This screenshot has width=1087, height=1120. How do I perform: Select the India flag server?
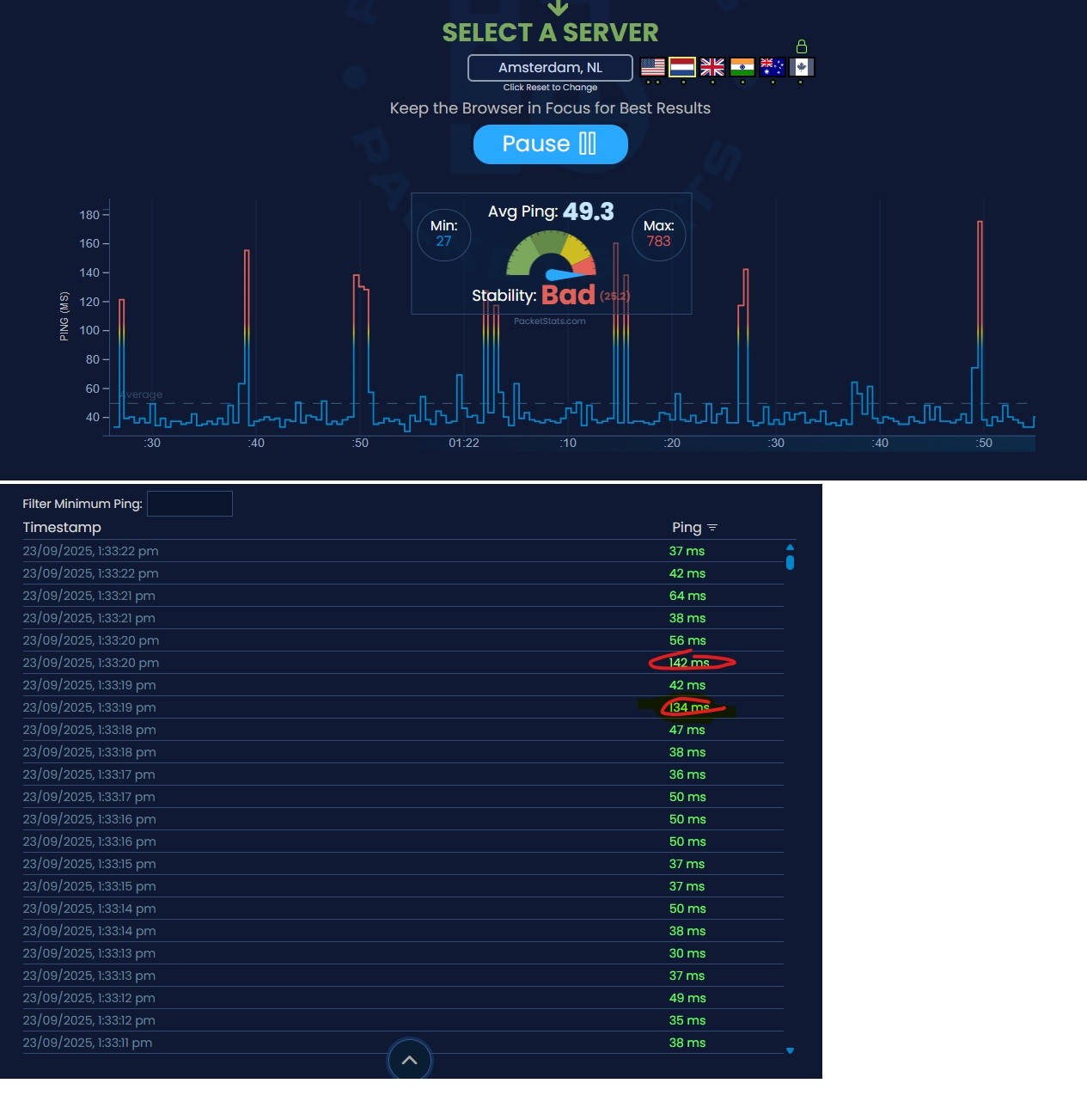(742, 67)
